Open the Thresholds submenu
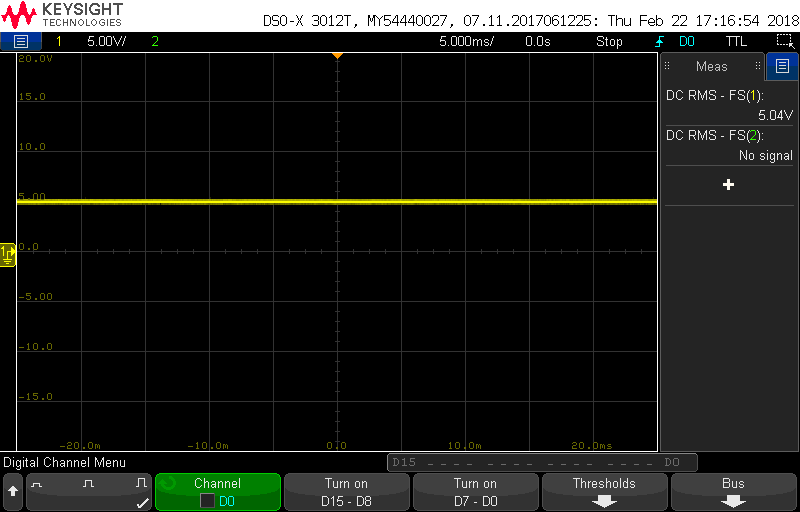 pyautogui.click(x=605, y=492)
